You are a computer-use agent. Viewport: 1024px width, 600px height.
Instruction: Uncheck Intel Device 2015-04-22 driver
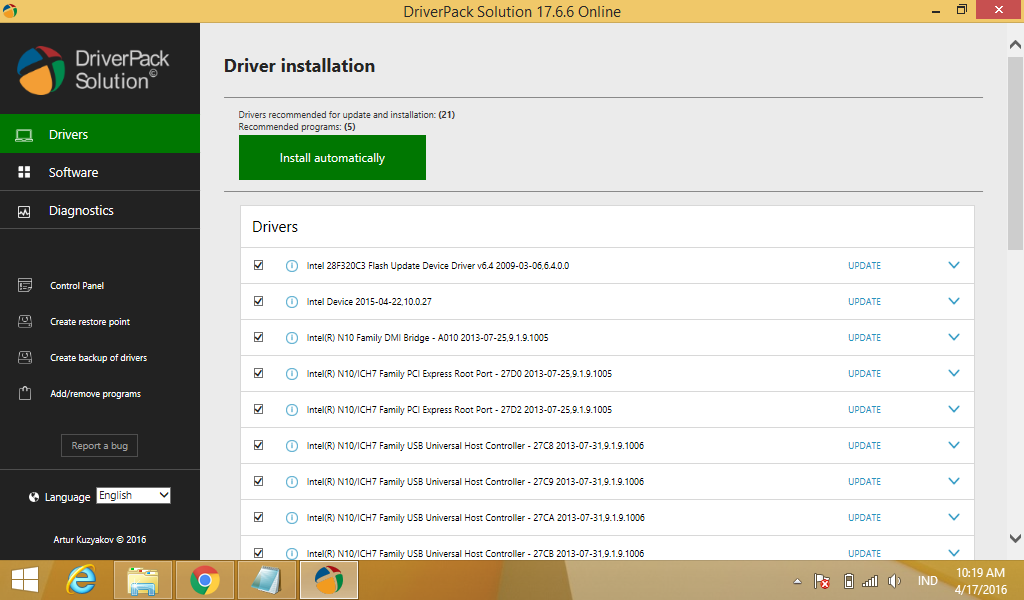tap(259, 301)
